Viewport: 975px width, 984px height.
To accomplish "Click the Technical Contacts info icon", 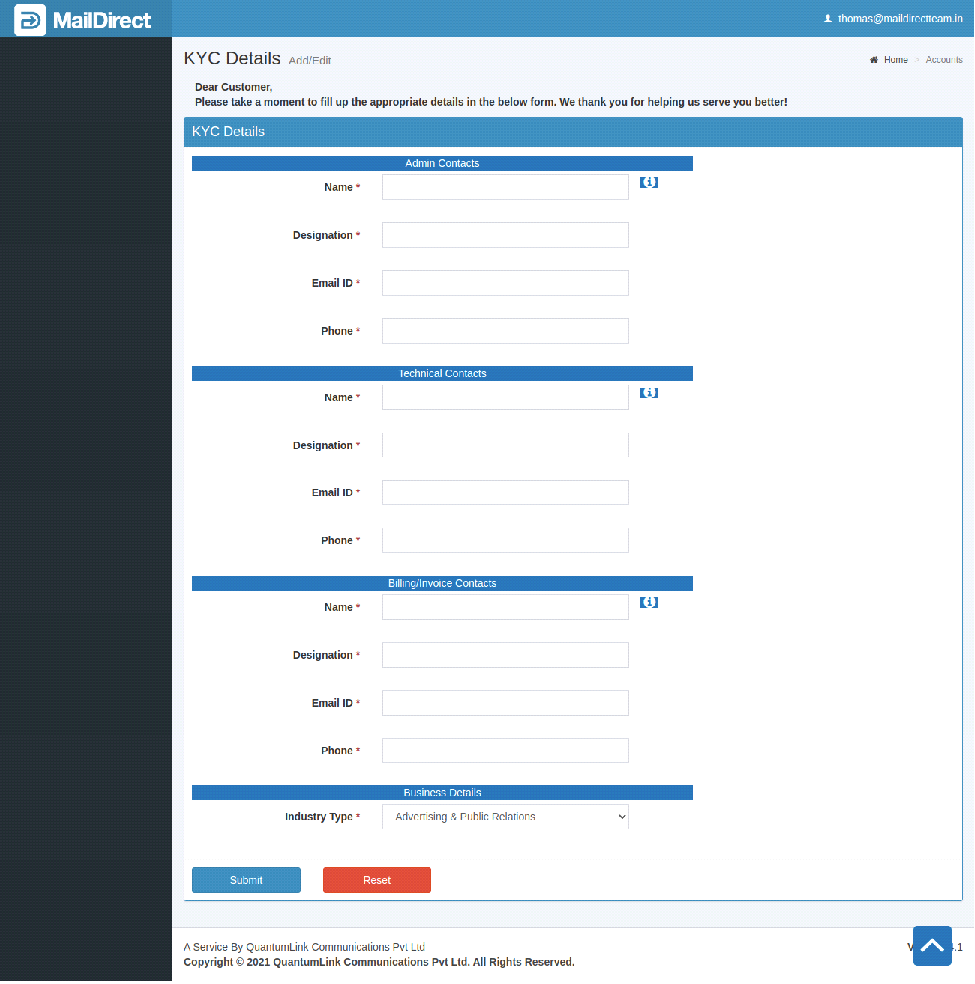I will 649,393.
